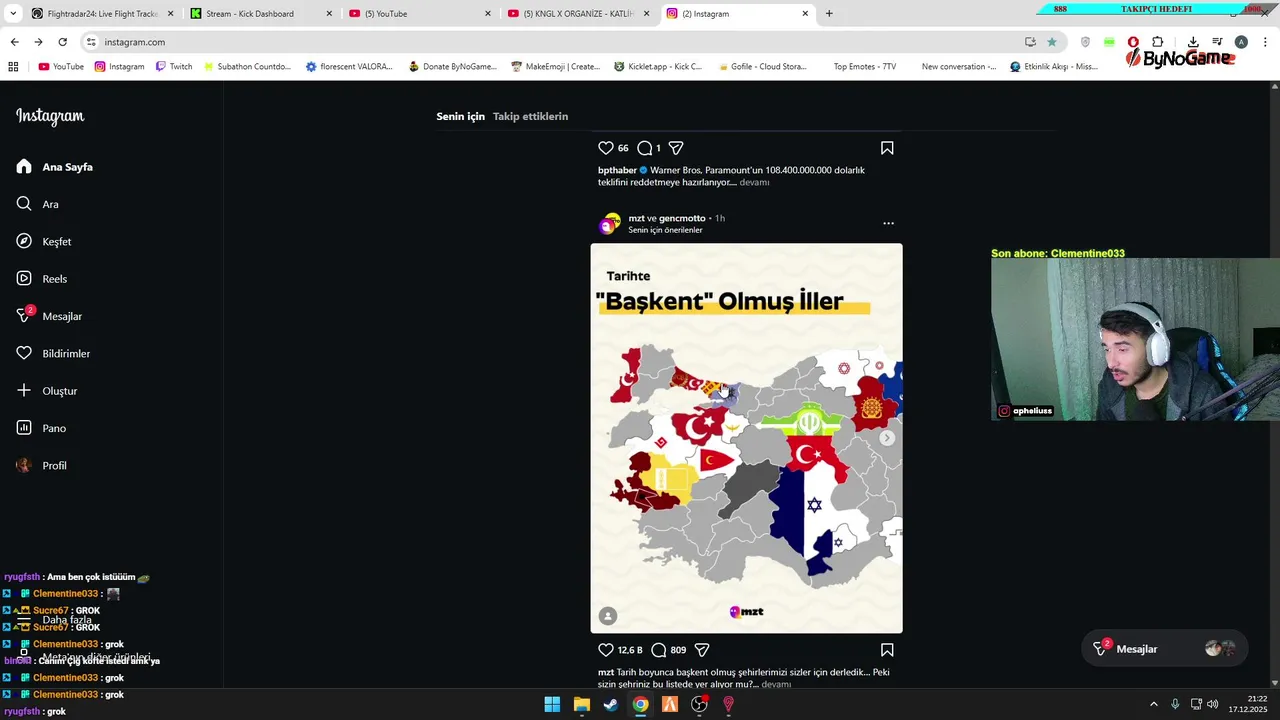Switch to Takip ettiklerin feed tab
The width and height of the screenshot is (1280, 720).
530,116
